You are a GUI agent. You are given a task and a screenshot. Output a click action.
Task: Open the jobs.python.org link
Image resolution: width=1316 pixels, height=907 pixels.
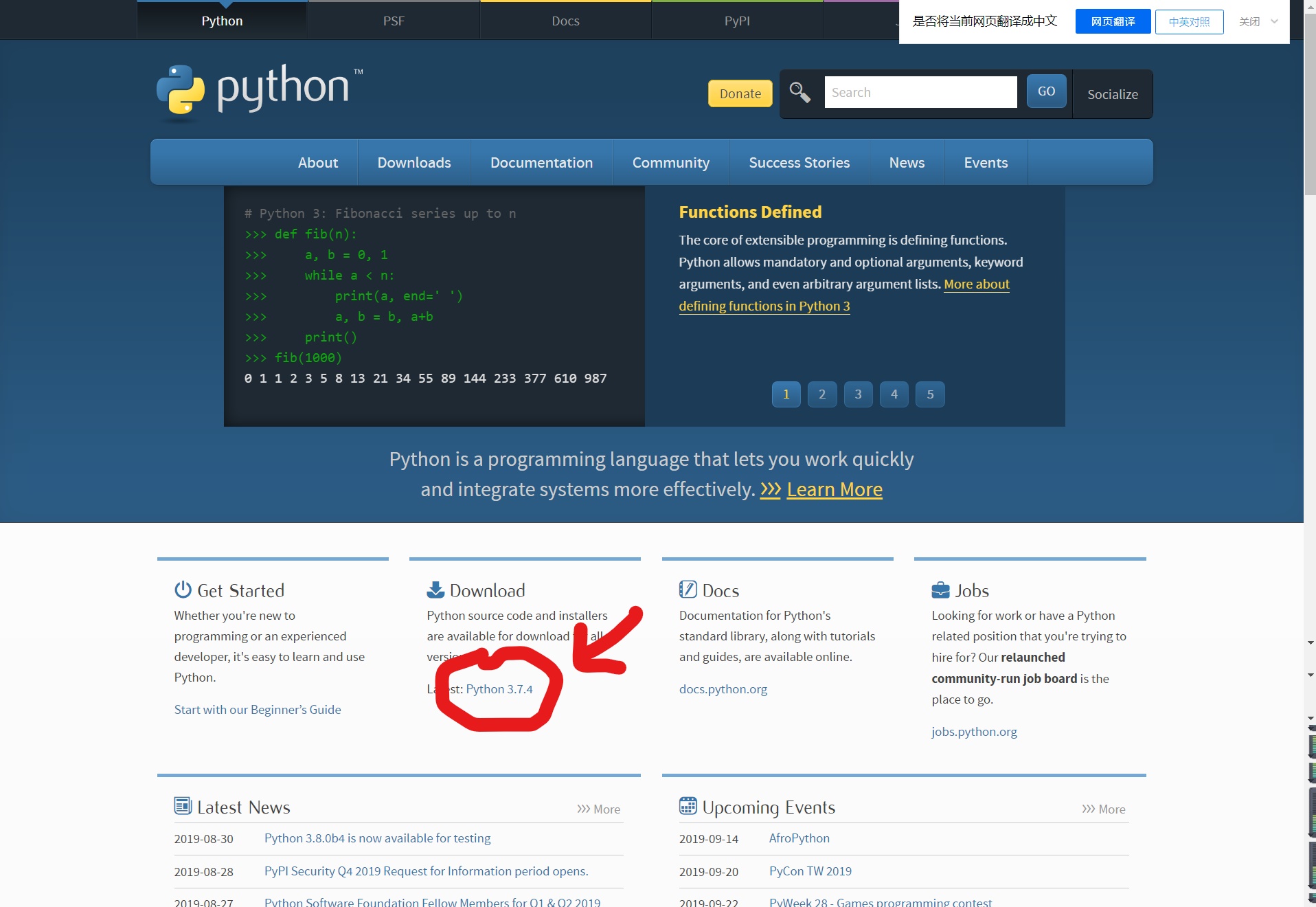974,731
